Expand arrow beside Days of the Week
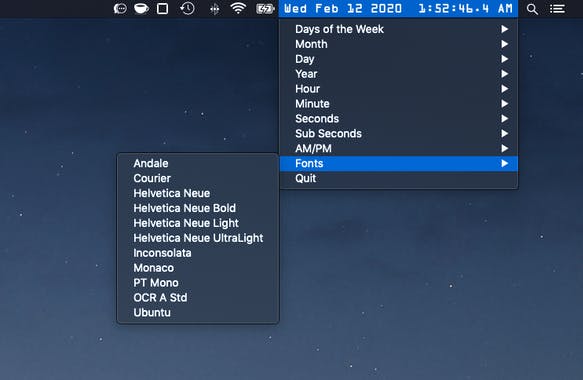 tap(505, 29)
